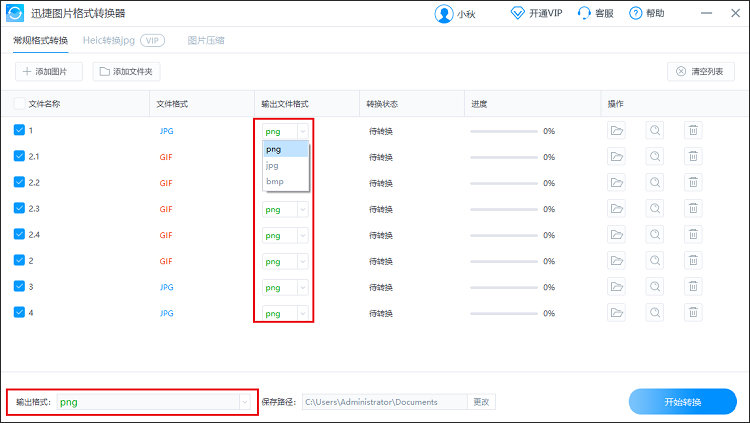Click progress bar of file 1
This screenshot has width=750, height=423.
click(x=504, y=131)
